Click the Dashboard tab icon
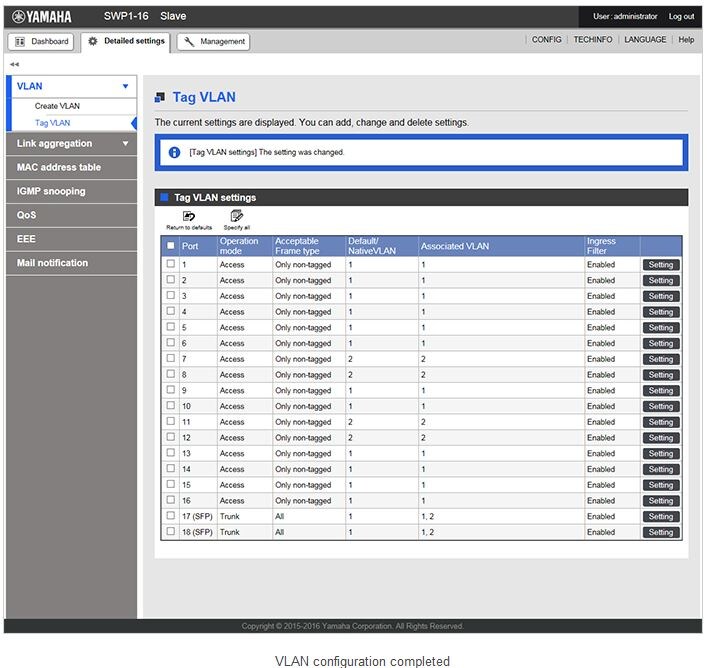The image size is (707, 668). 20,42
